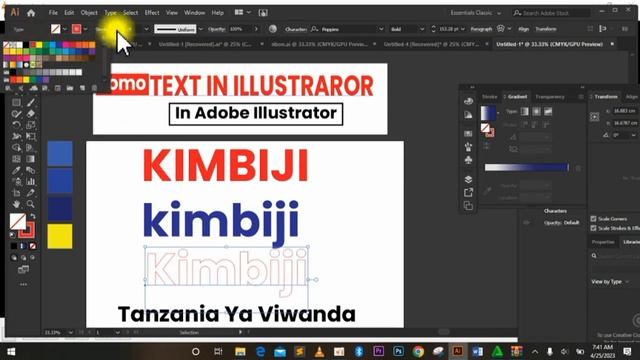Switch to the Transparency panel tab
This screenshot has width=640, height=360.
coord(550,97)
